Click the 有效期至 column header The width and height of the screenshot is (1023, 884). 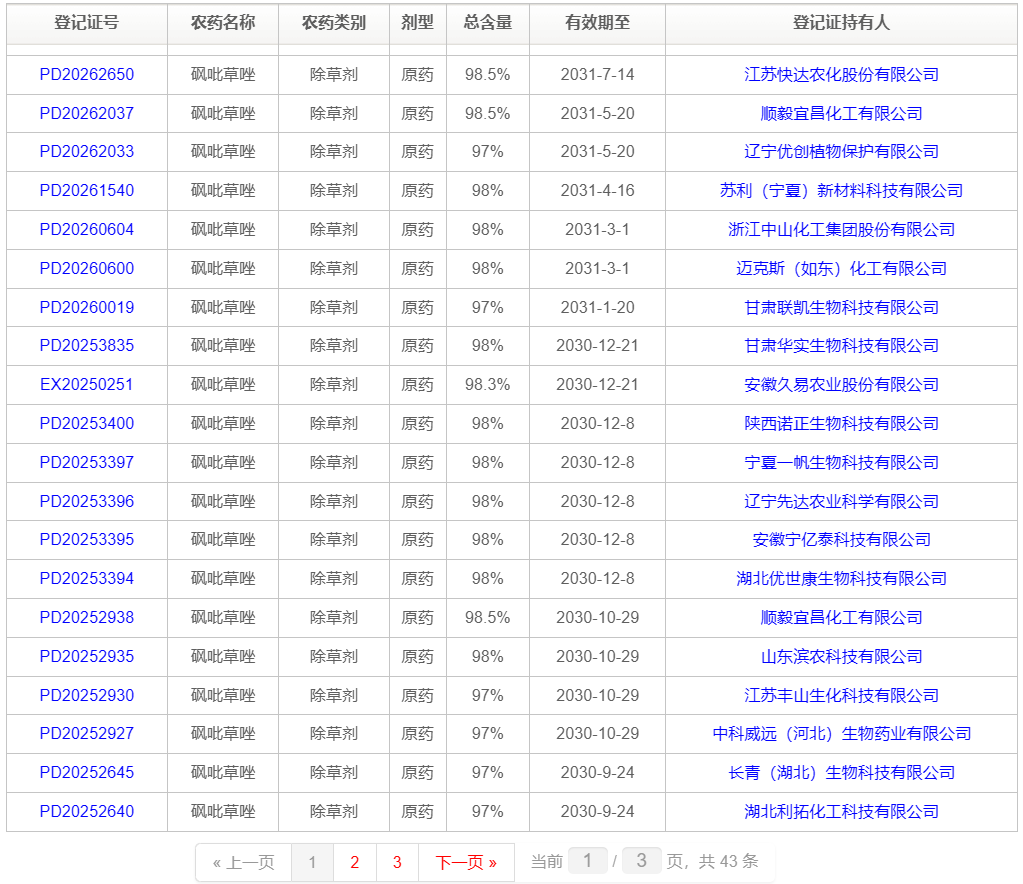point(598,23)
